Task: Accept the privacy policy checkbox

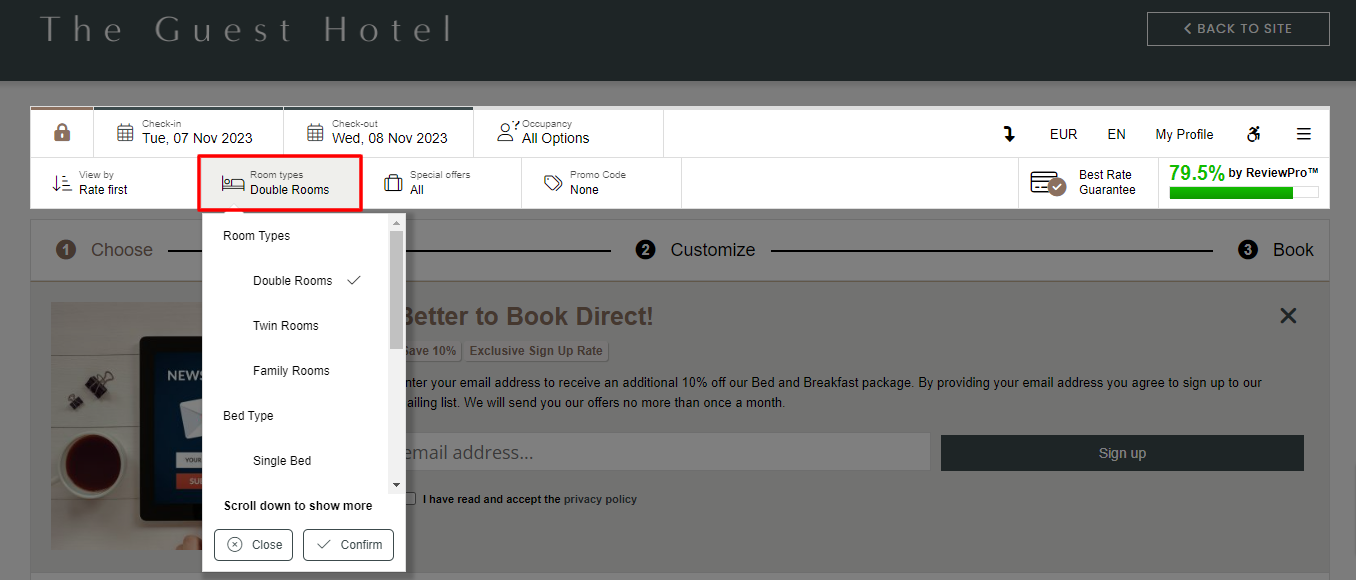Action: coord(410,499)
